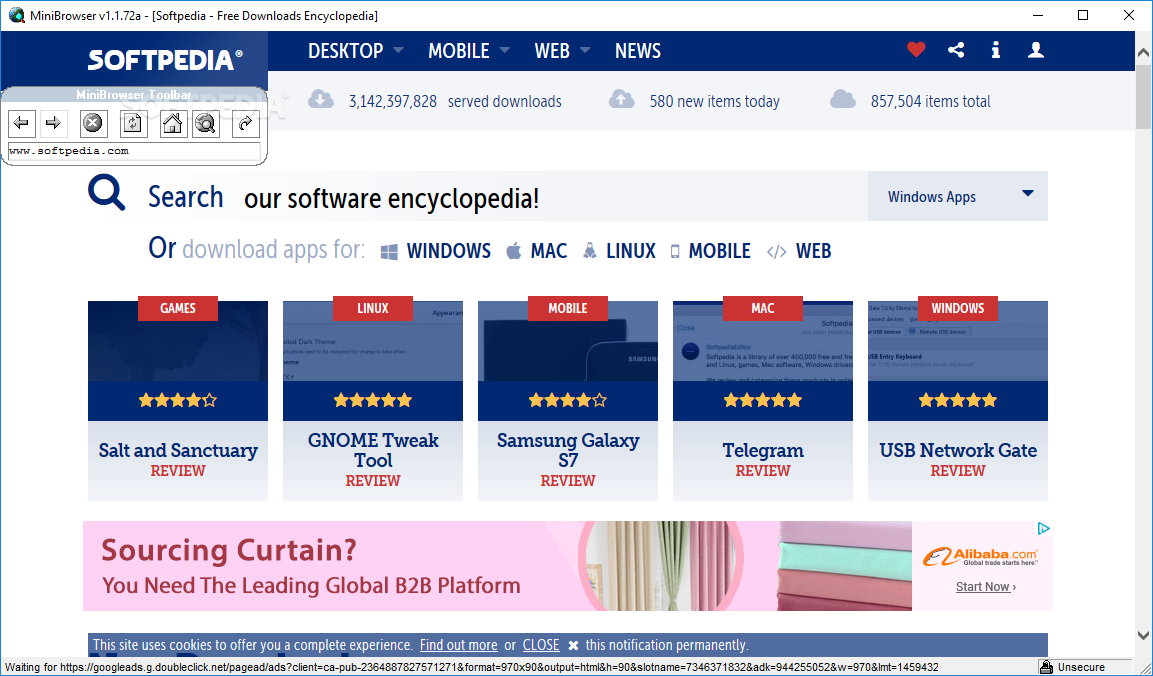1153x676 pixels.
Task: Click the Apple logo icon beside MAC link
Action: click(513, 251)
